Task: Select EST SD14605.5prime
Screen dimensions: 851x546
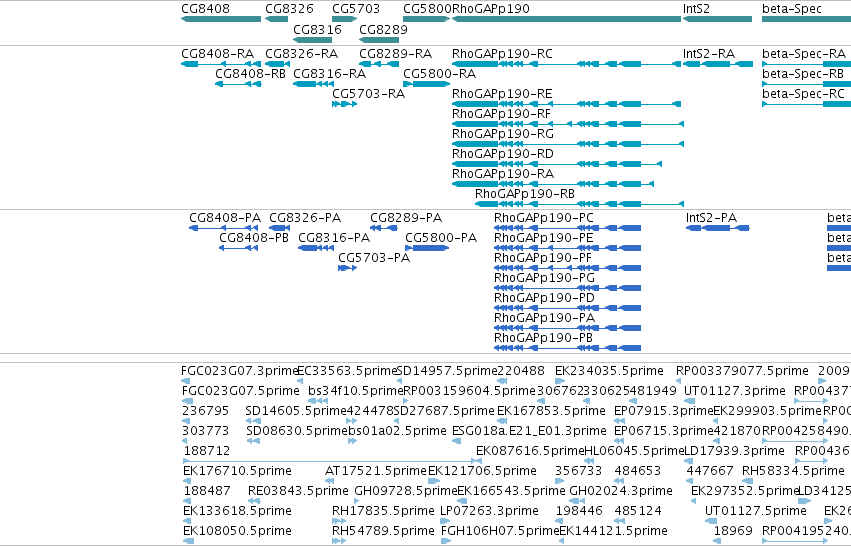Action: [x=253, y=421]
